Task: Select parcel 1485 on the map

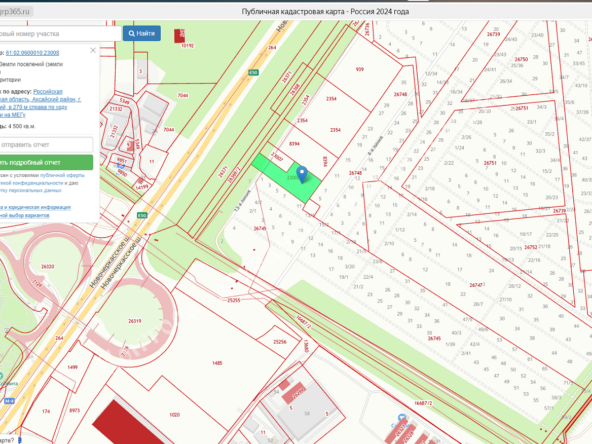Action: (x=217, y=363)
